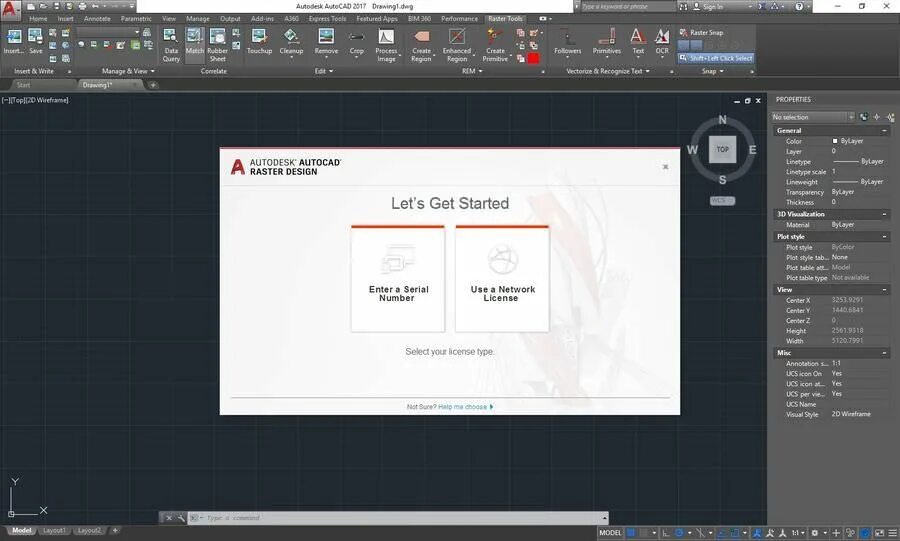Select the Rubber Sheet tool
This screenshot has width=900, height=541.
pyautogui.click(x=218, y=45)
